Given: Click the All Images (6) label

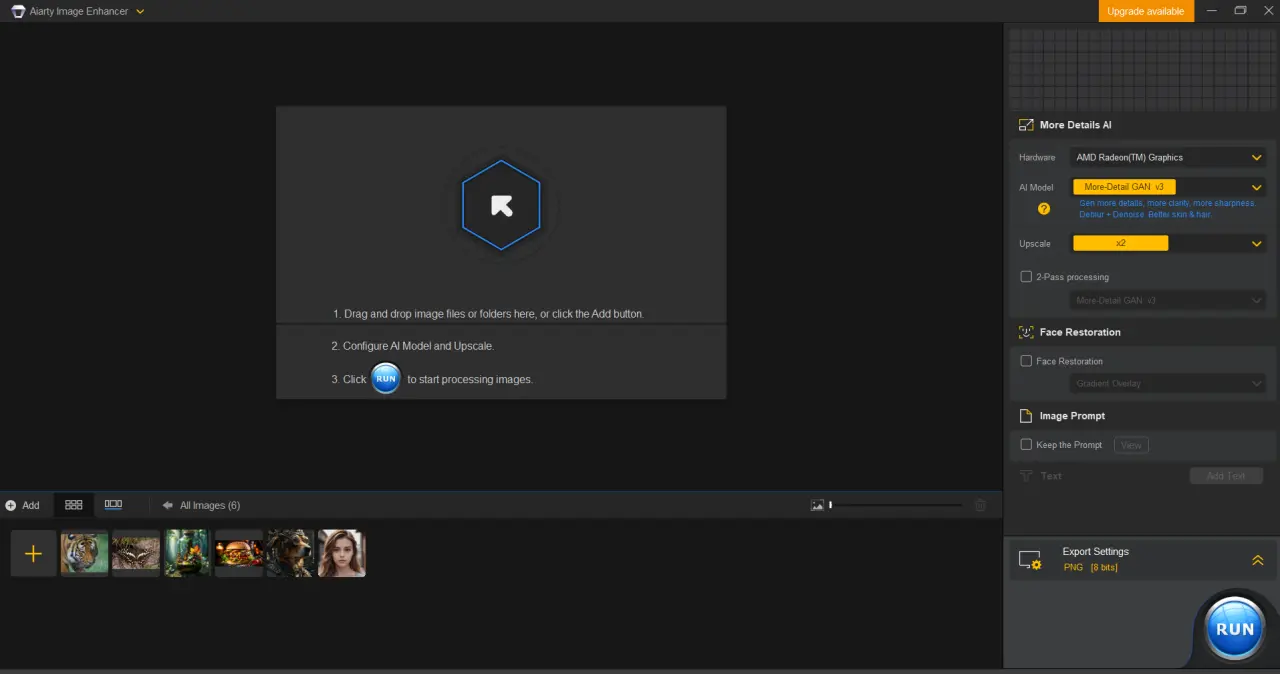Looking at the screenshot, I should point(210,505).
